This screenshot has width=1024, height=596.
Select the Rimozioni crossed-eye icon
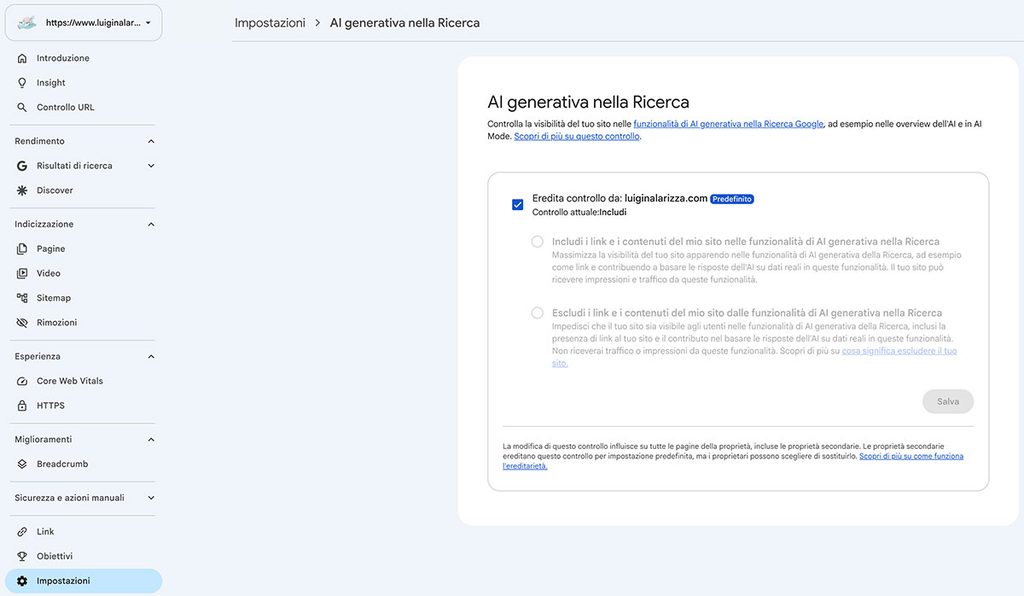pyautogui.click(x=22, y=322)
